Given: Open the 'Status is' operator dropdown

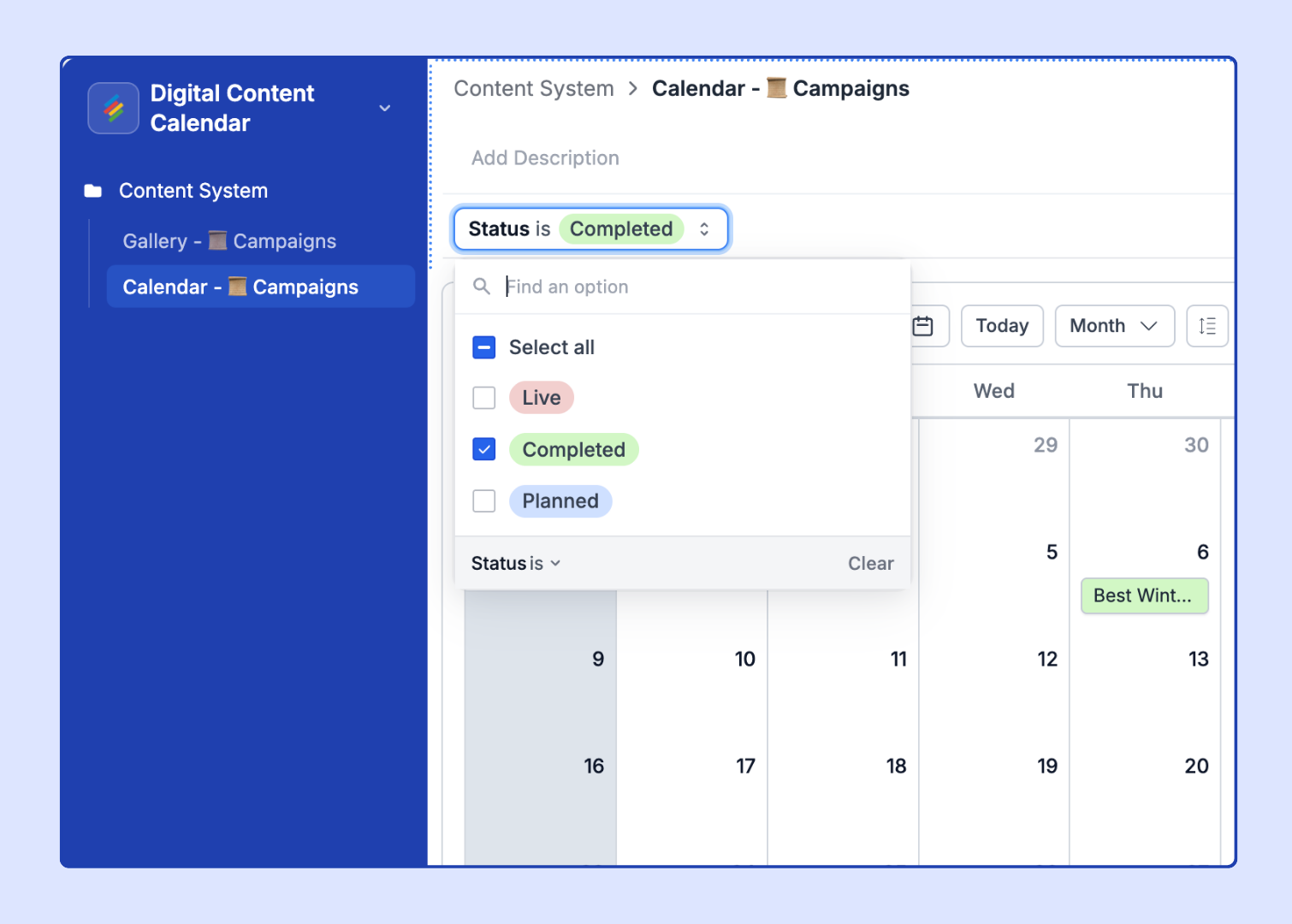Looking at the screenshot, I should [x=516, y=563].
